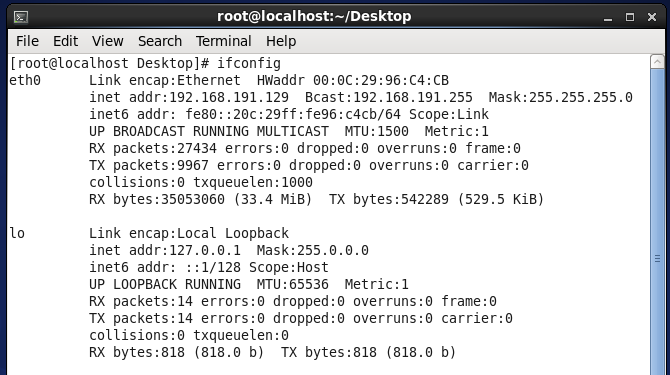
Task: Open the View menu
Action: tap(108, 41)
